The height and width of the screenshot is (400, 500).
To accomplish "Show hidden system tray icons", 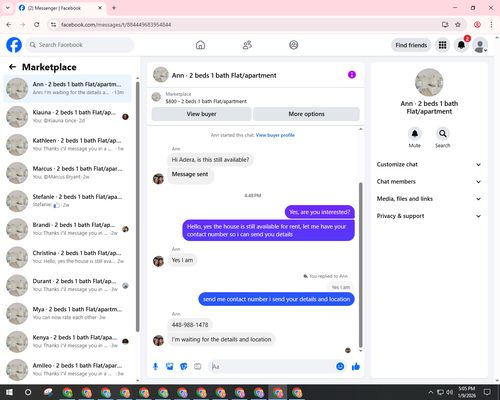I will coord(431,392).
